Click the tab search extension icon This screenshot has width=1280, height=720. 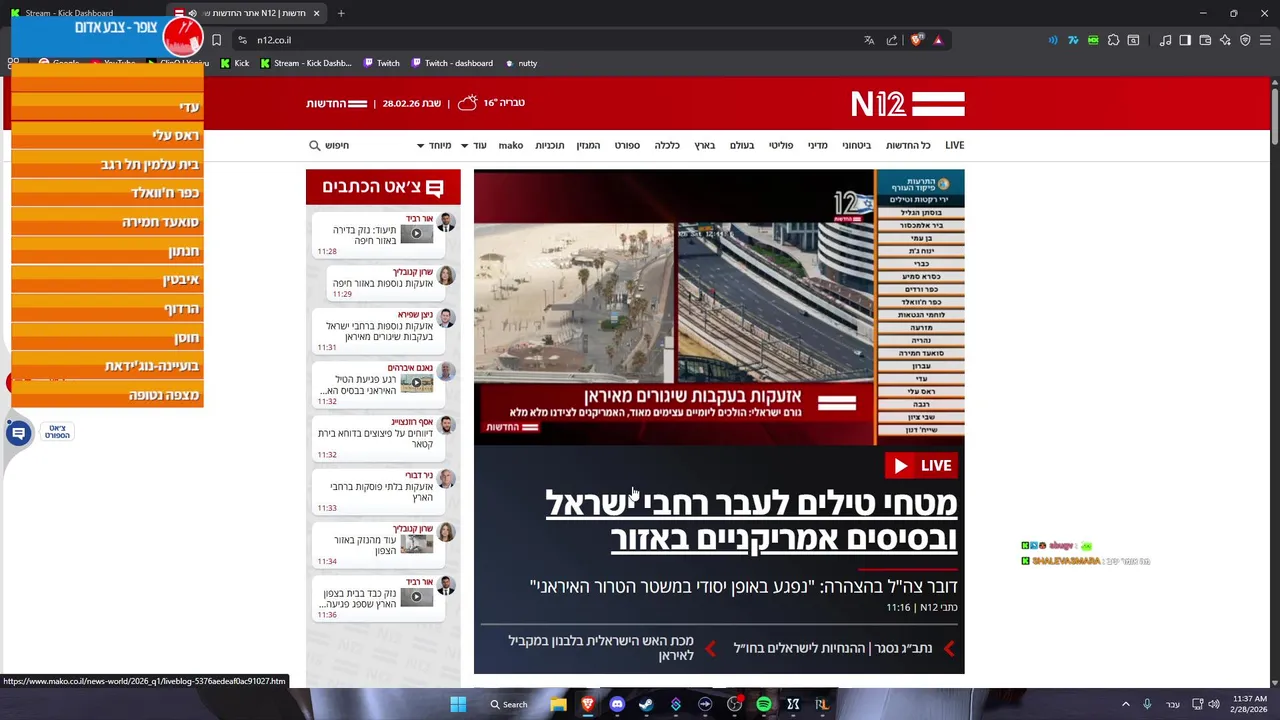coord(1133,40)
